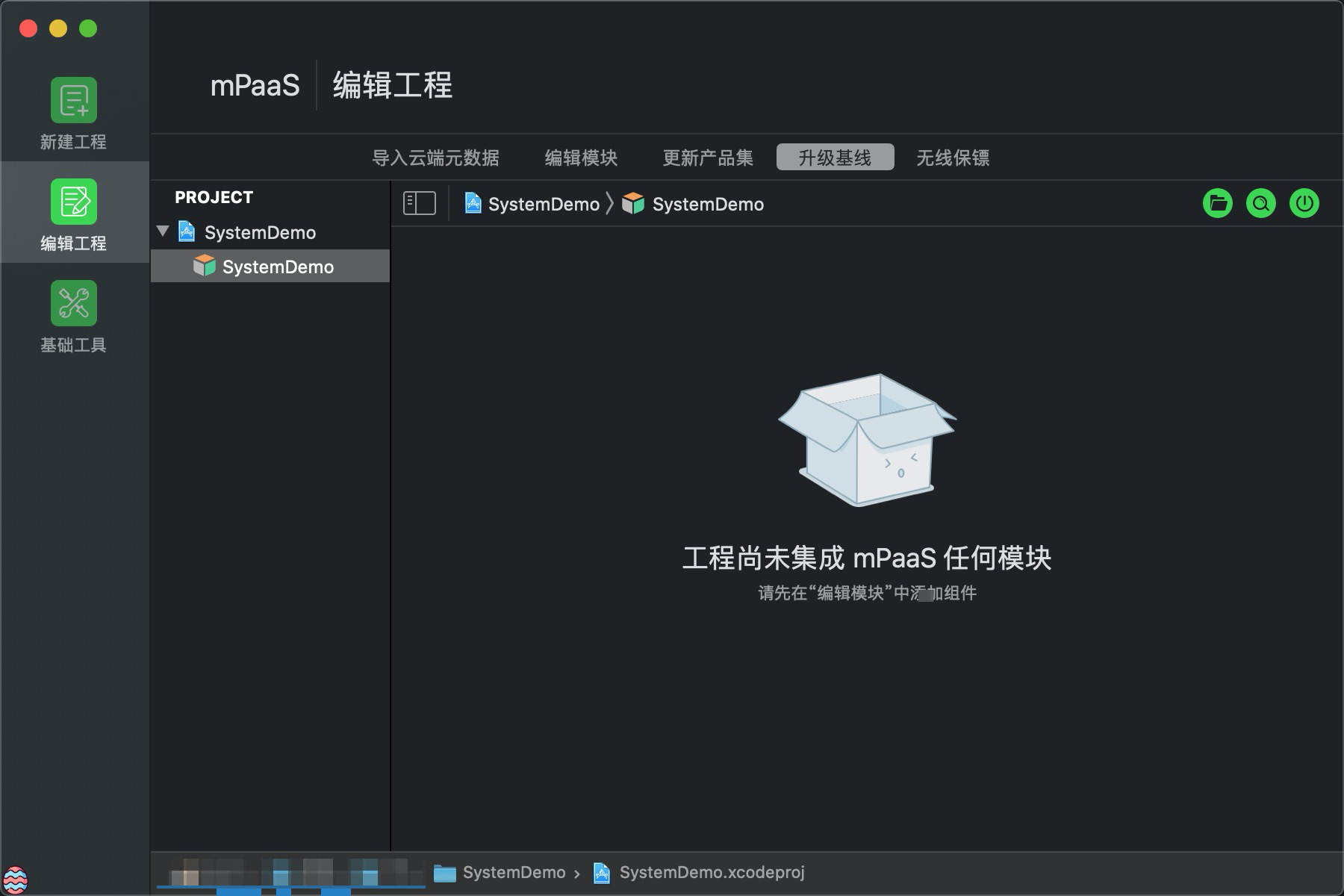The image size is (1344, 896).
Task: Open the 更新产品集 tab
Action: (708, 158)
